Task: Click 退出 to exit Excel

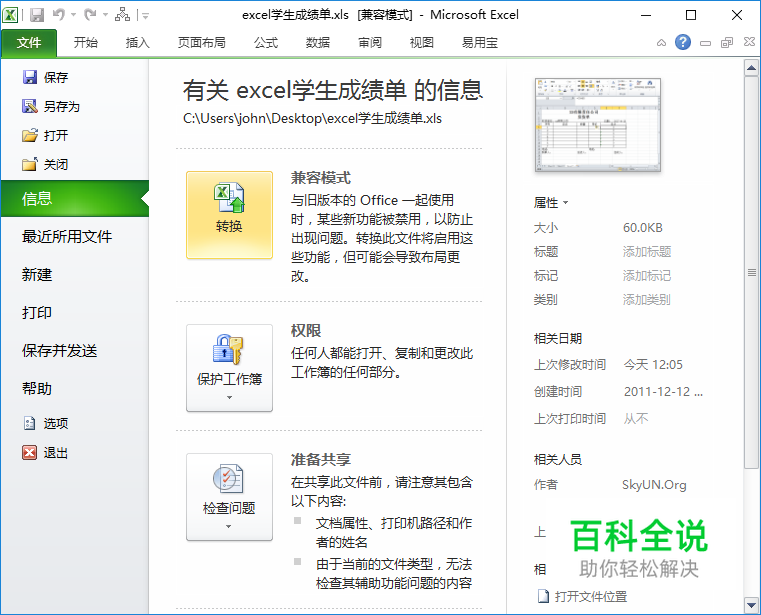Action: click(x=45, y=452)
